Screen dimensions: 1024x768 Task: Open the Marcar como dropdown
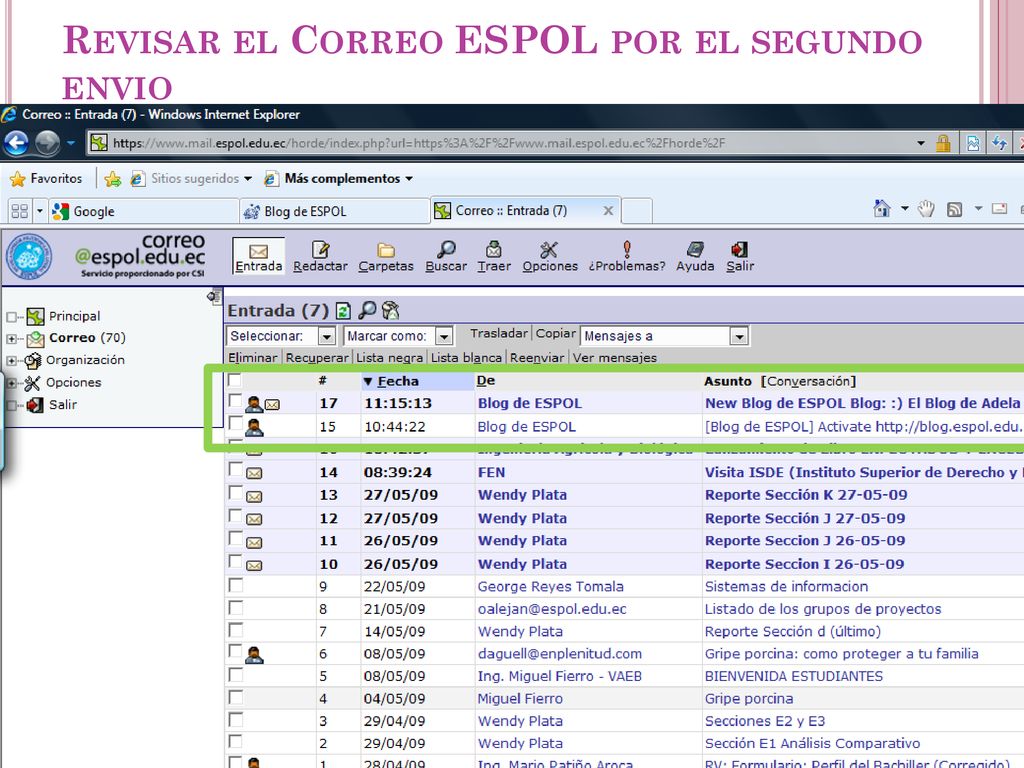click(x=398, y=336)
